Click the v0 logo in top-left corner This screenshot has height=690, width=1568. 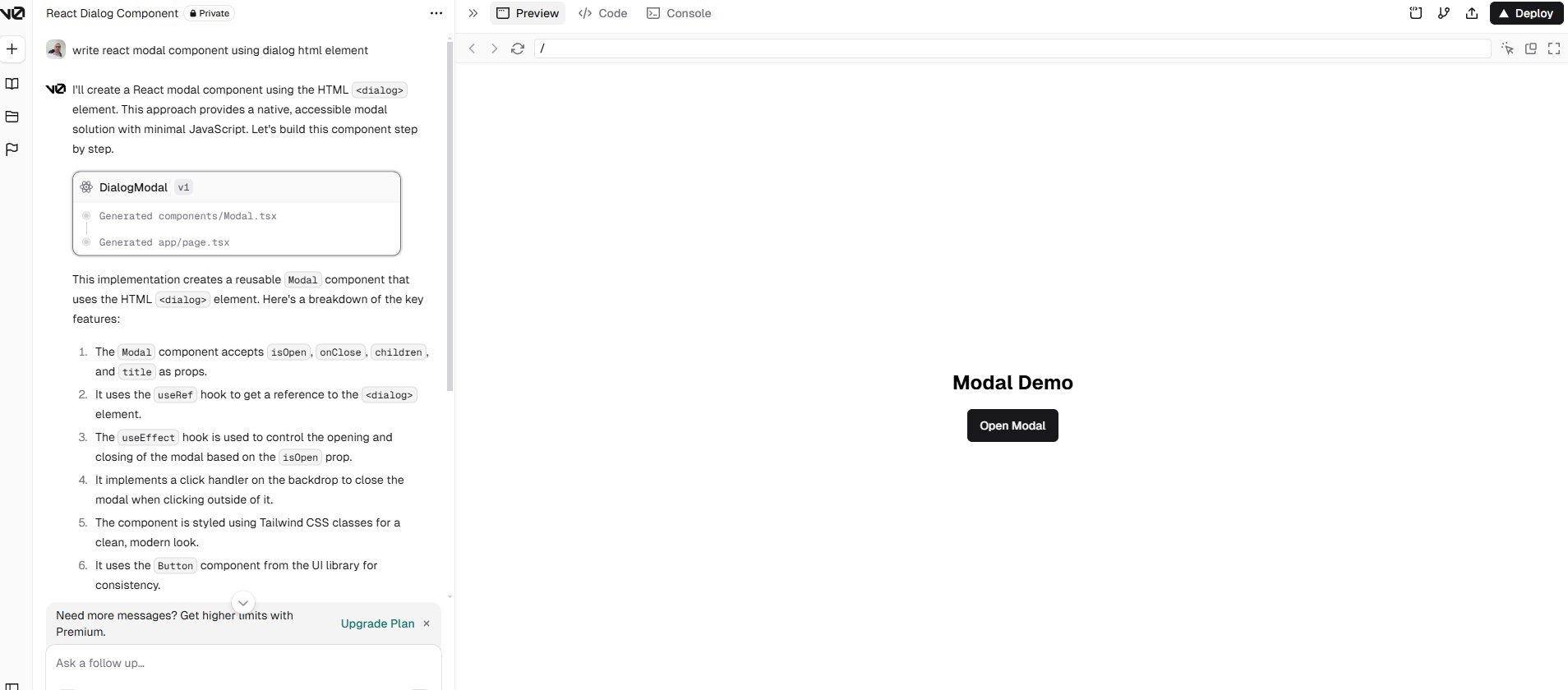pos(12,13)
